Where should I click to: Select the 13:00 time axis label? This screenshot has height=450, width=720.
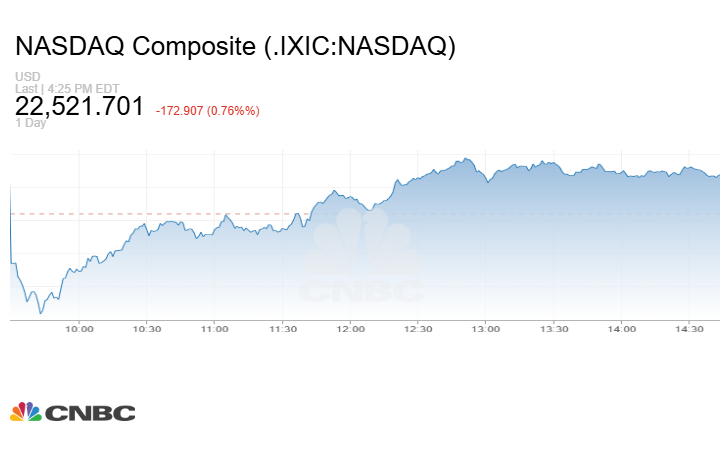point(486,329)
